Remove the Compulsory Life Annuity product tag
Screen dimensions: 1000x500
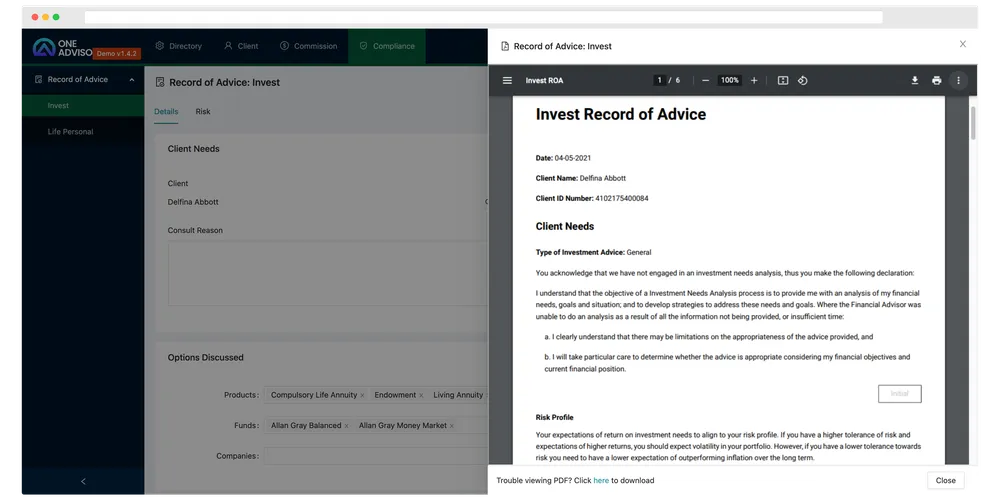click(362, 395)
